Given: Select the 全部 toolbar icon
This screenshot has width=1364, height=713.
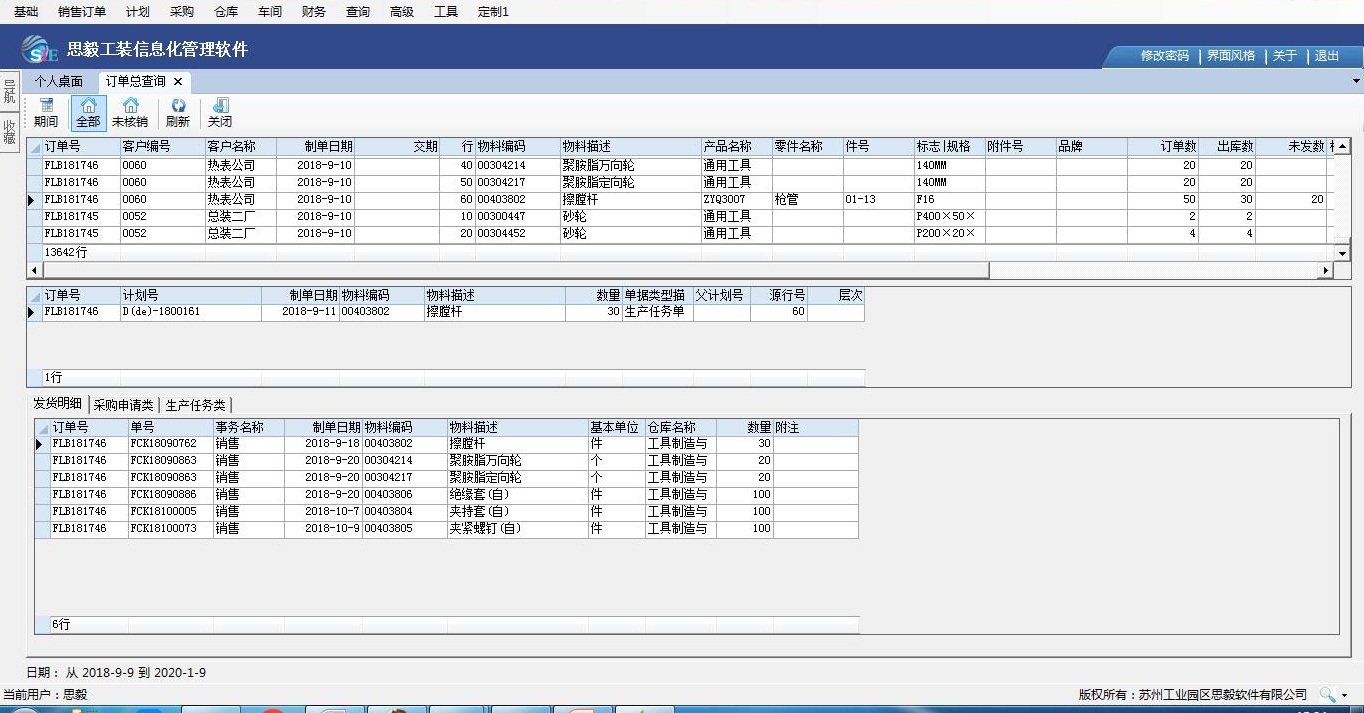Looking at the screenshot, I should (x=88, y=113).
